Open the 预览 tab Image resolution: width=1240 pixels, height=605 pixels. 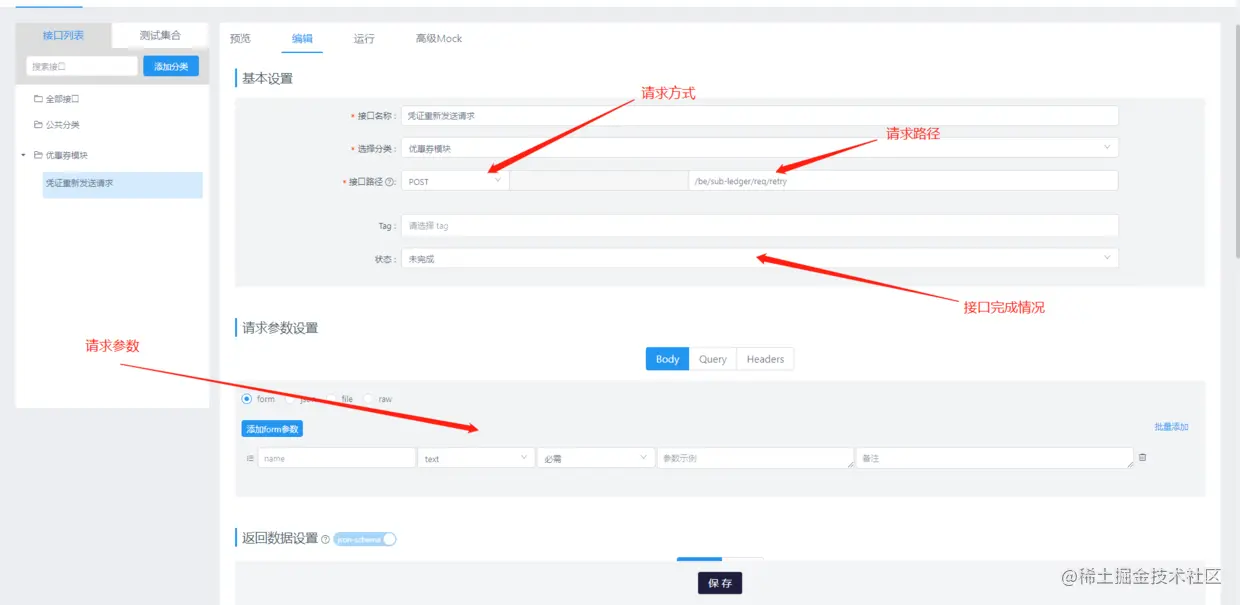(x=240, y=38)
